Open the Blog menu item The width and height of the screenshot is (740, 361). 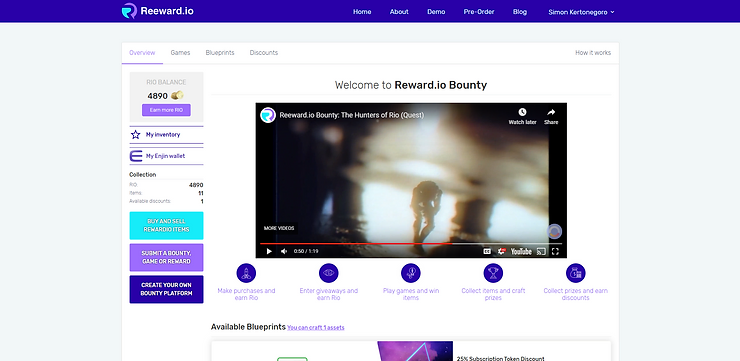520,12
